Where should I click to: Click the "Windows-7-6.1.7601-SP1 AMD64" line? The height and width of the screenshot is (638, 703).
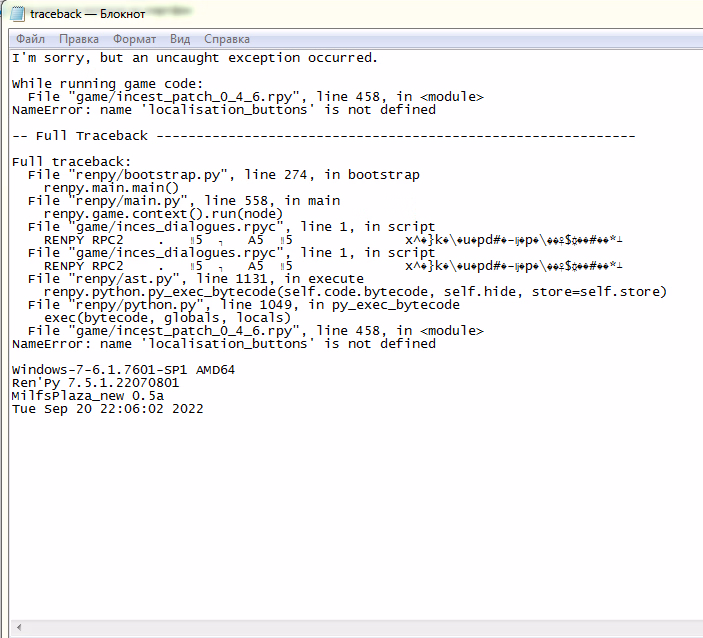click(x=123, y=370)
